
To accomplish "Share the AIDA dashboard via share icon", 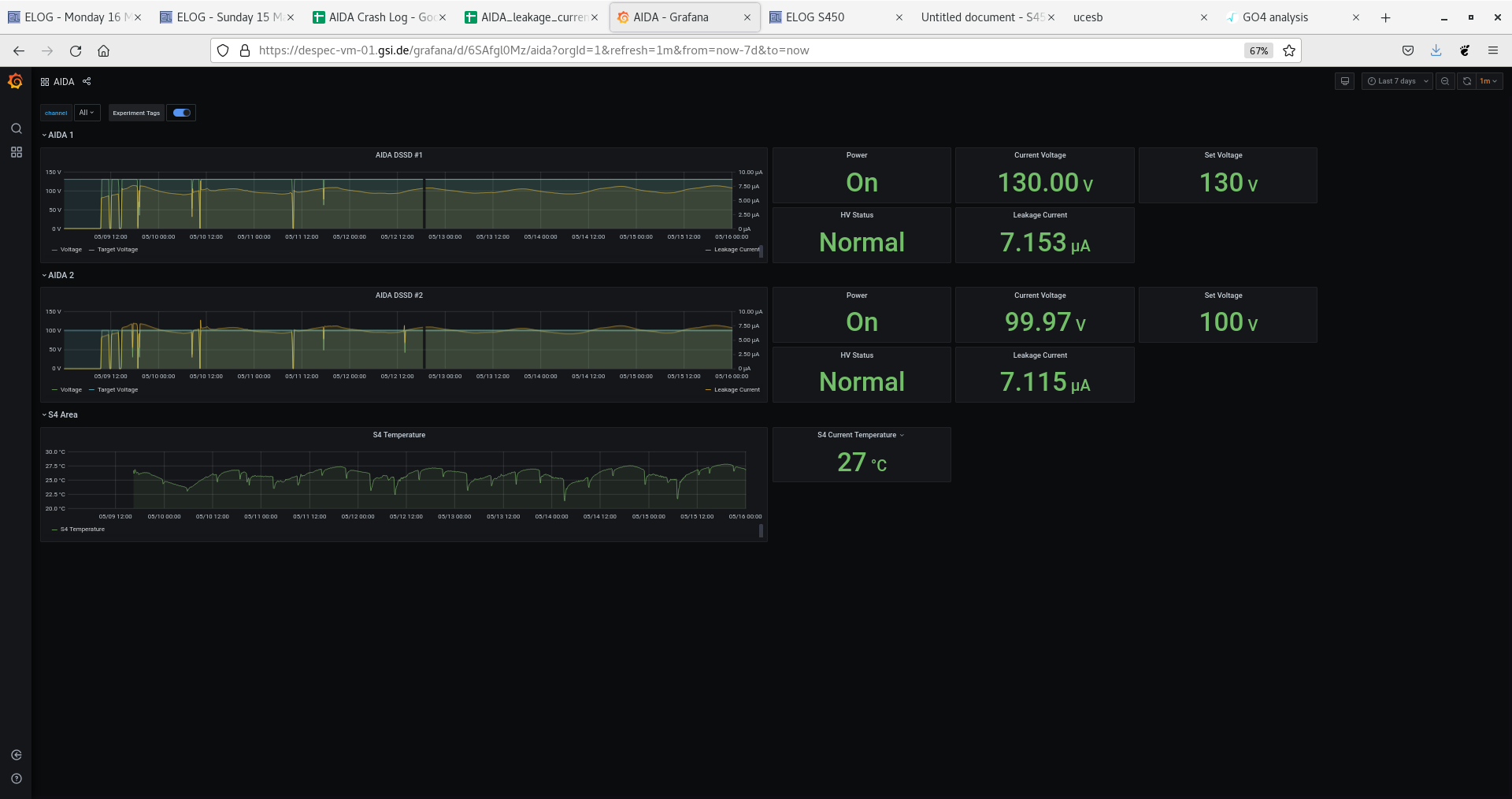I will pos(87,81).
